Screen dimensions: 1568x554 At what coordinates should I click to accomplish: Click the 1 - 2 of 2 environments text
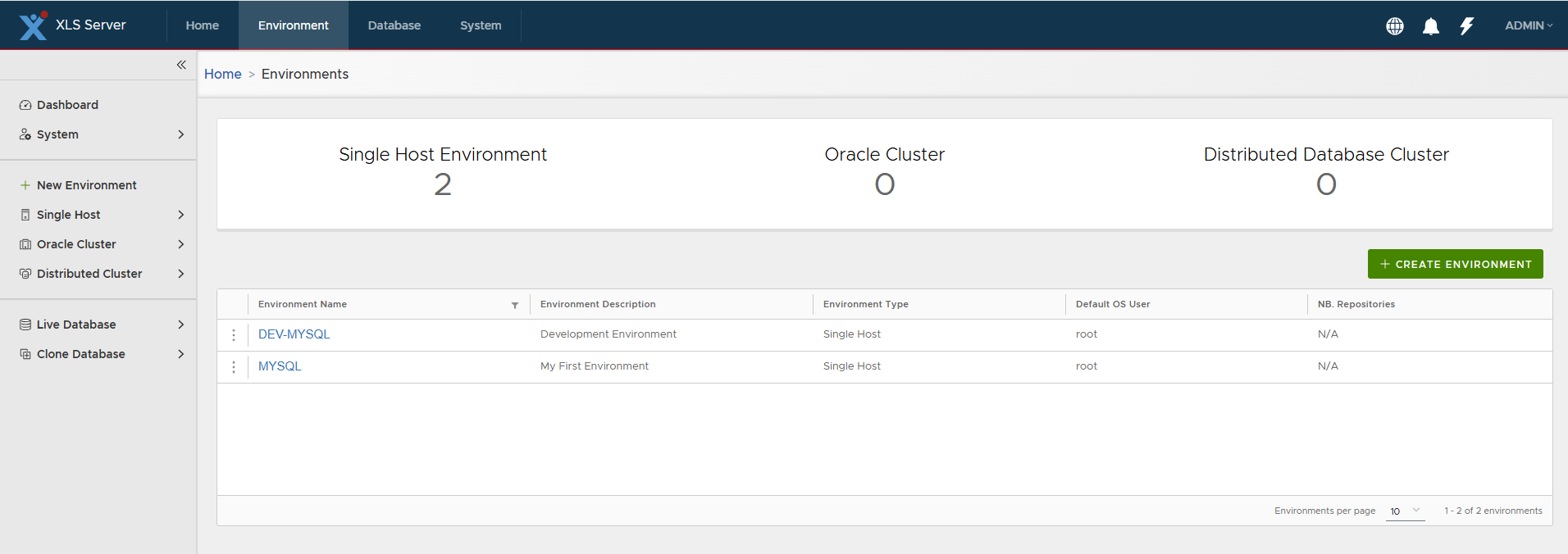pyautogui.click(x=1493, y=511)
